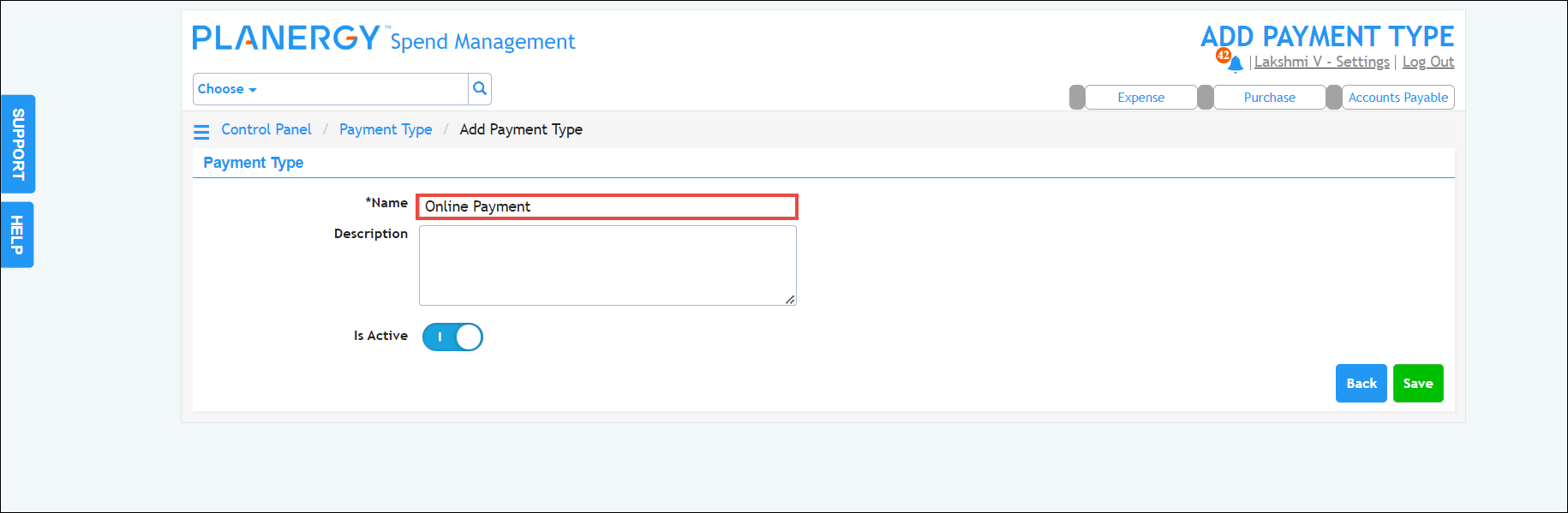Screen dimensions: 1568x513
Task: Save the payment type
Action: pos(1418,383)
